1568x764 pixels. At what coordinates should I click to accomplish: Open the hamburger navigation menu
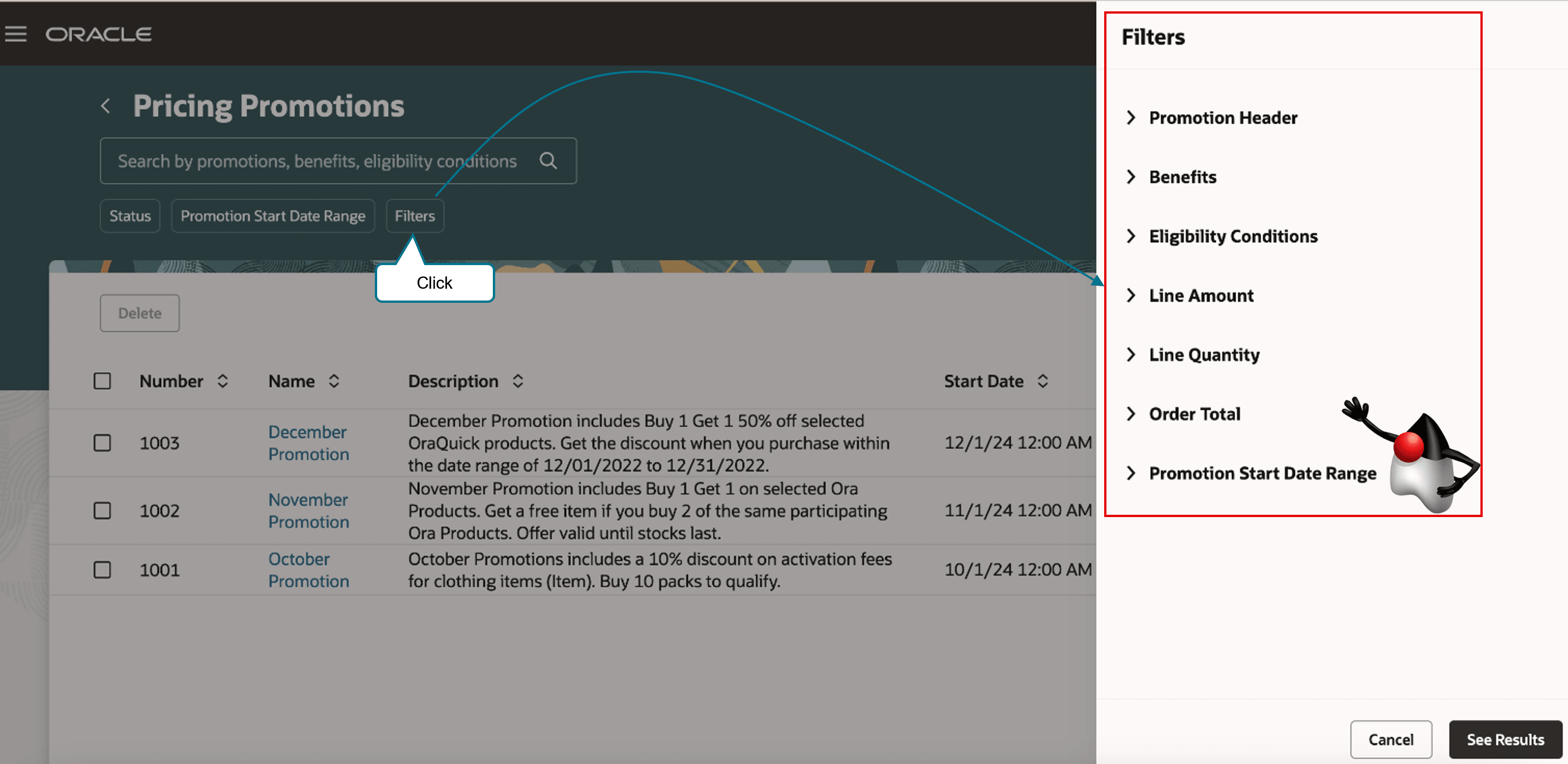16,34
